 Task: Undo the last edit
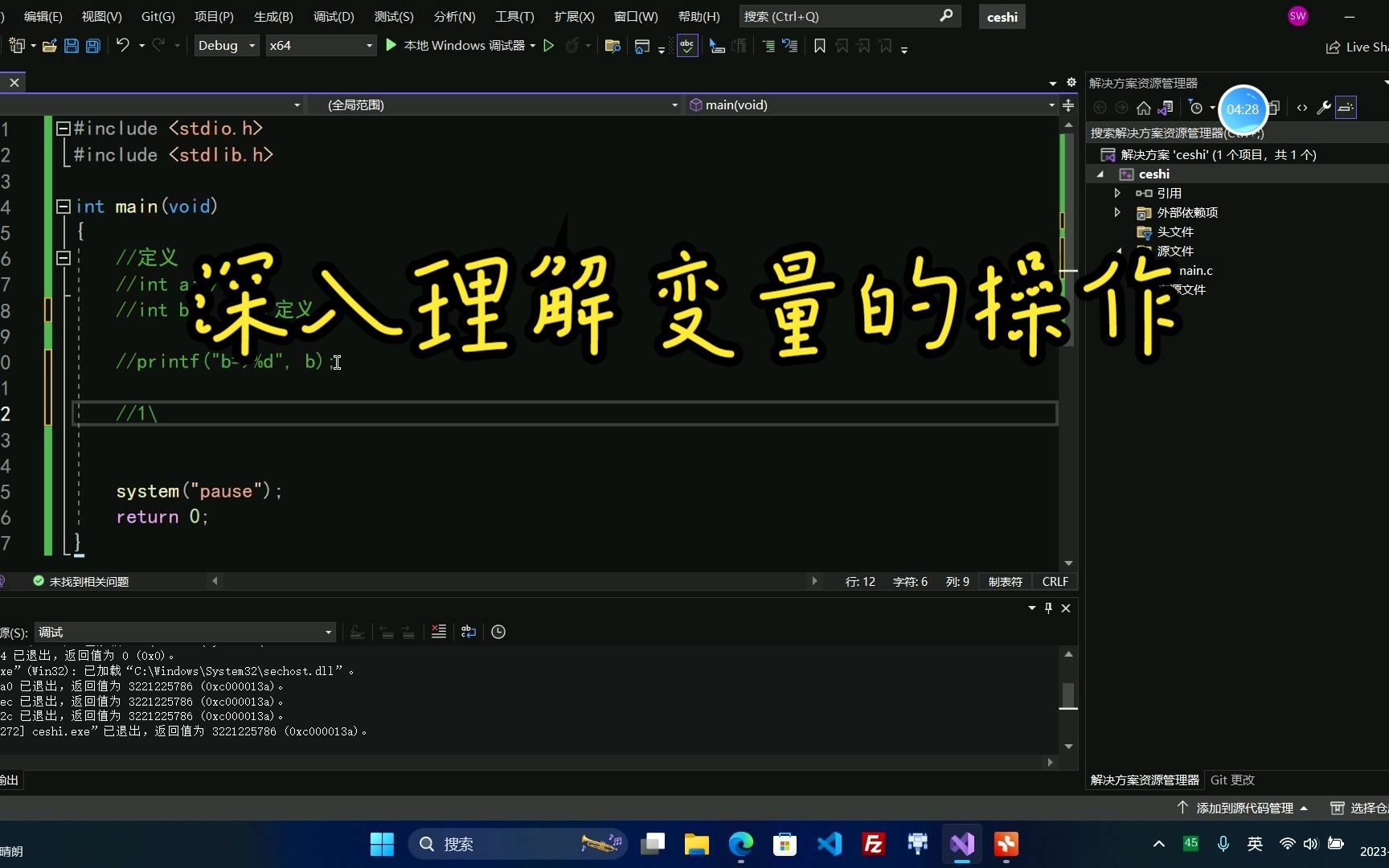122,45
